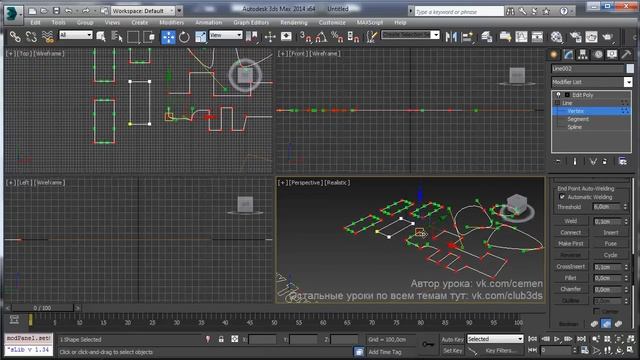Toggle the Auto Key button
The height and width of the screenshot is (360, 640).
[x=452, y=339]
